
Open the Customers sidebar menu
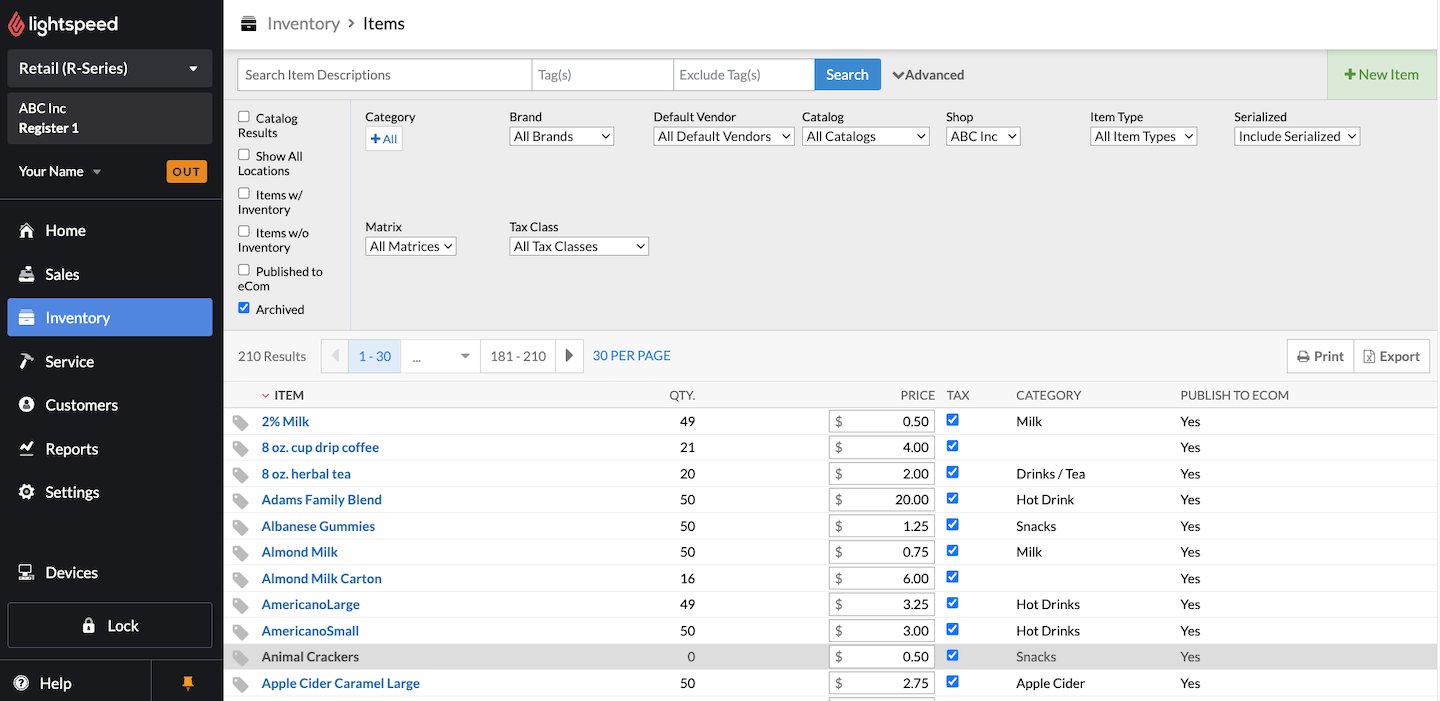pos(110,405)
